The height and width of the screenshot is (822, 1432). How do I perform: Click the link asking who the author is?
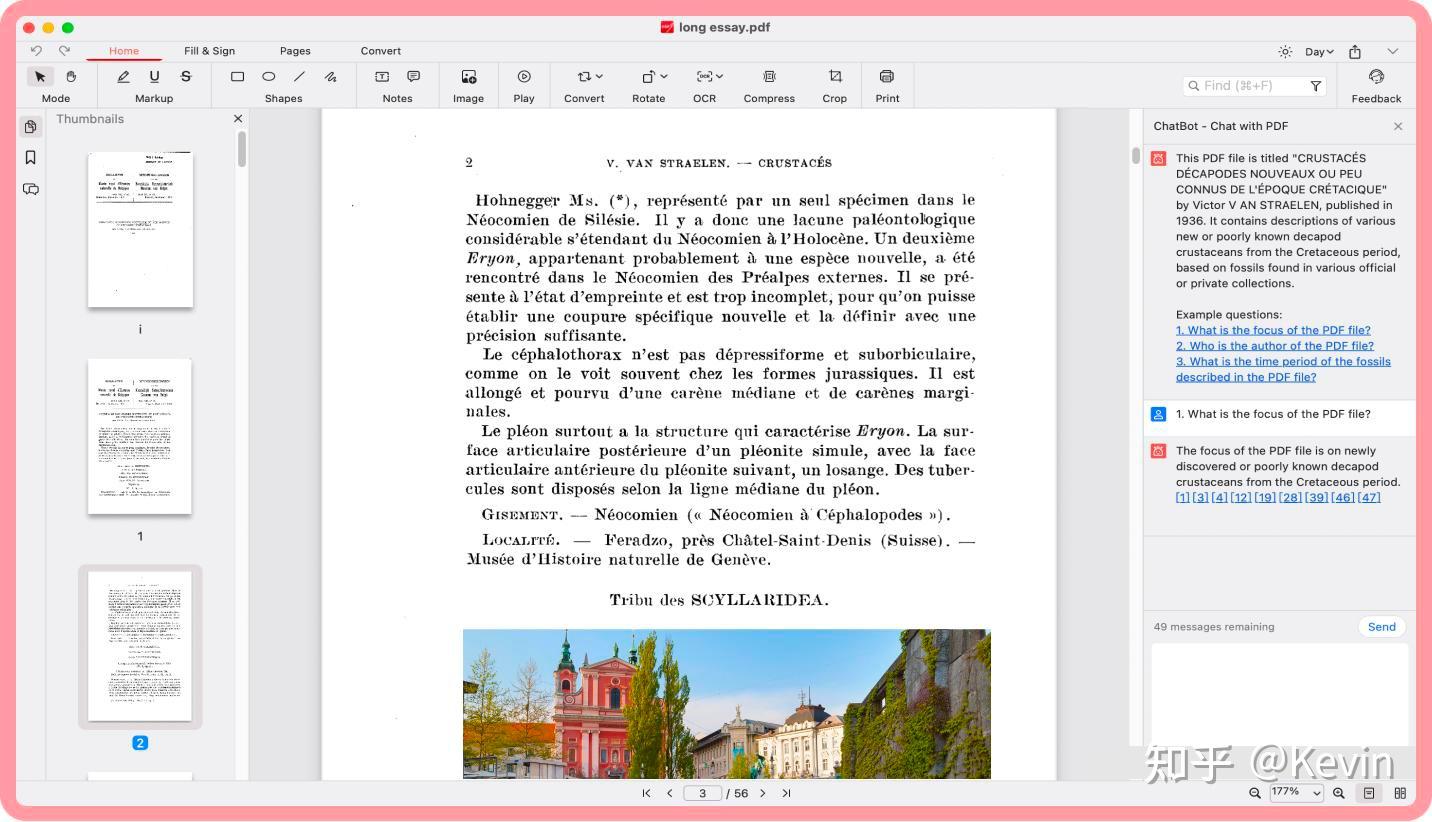(x=1273, y=345)
